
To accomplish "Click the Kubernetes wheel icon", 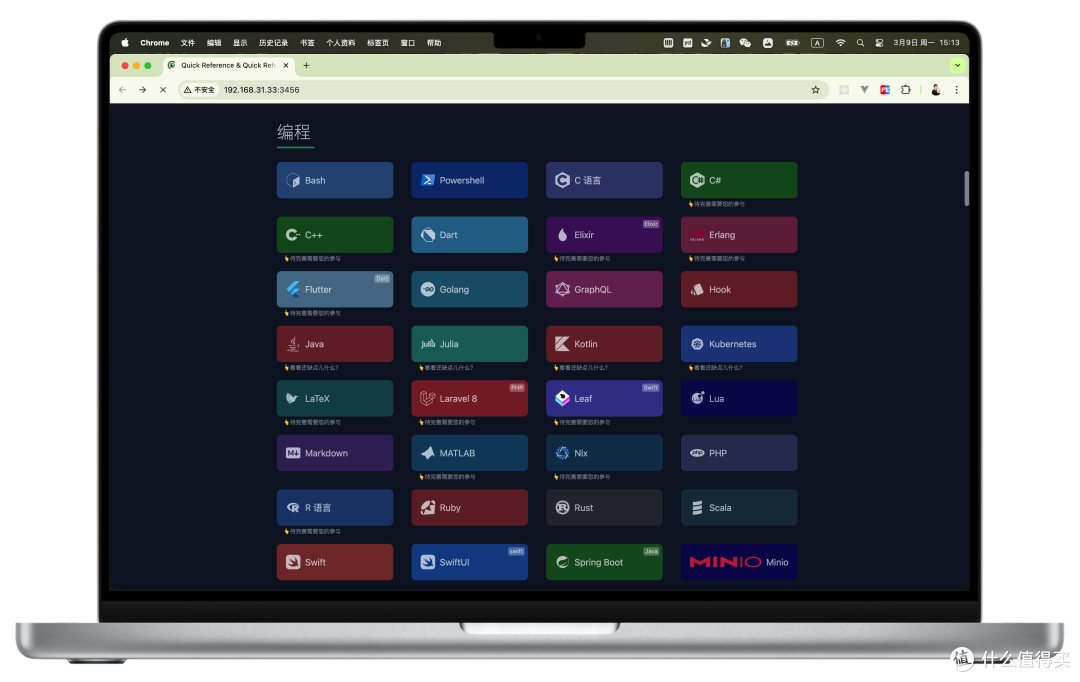I will pos(697,344).
